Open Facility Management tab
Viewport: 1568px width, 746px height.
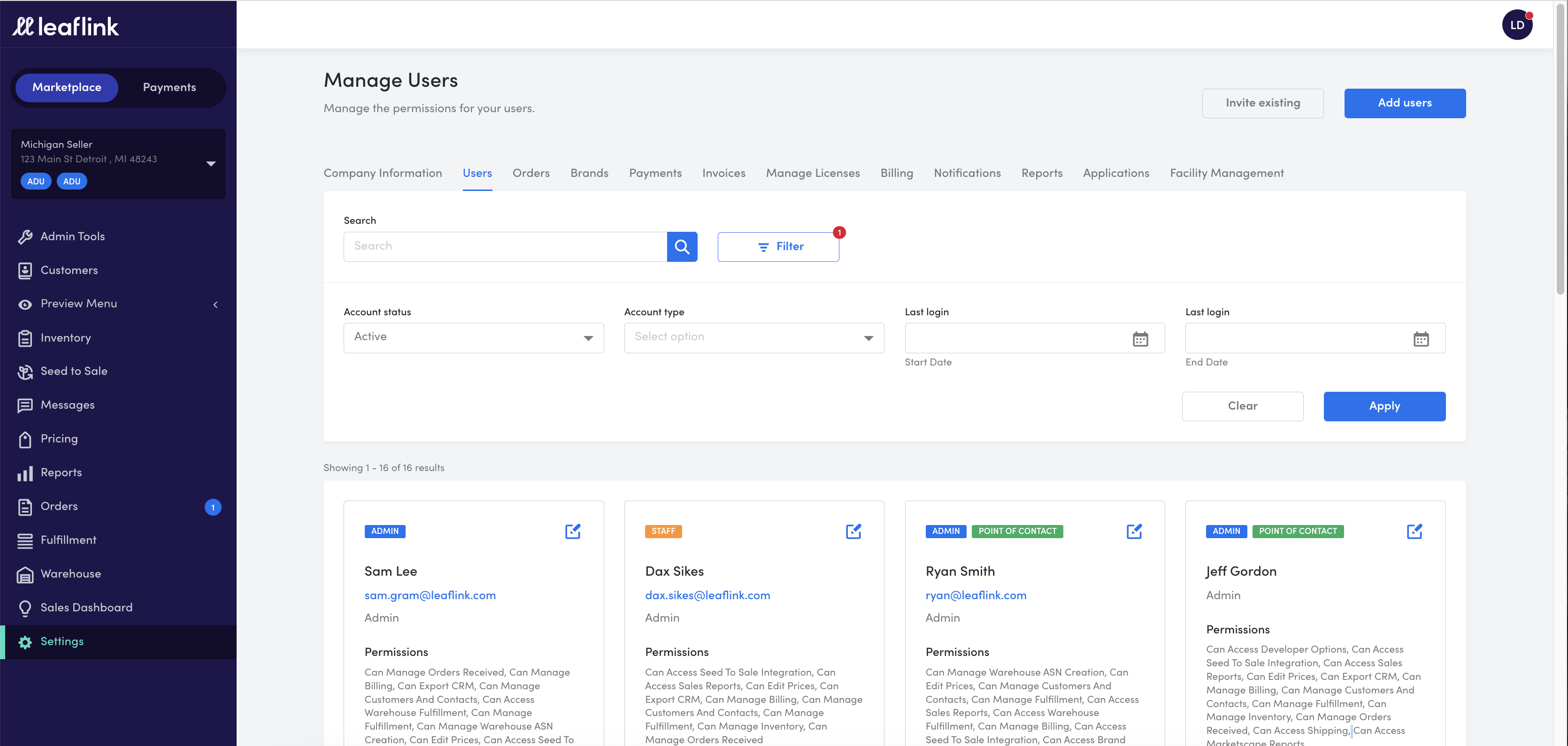pyautogui.click(x=1227, y=174)
